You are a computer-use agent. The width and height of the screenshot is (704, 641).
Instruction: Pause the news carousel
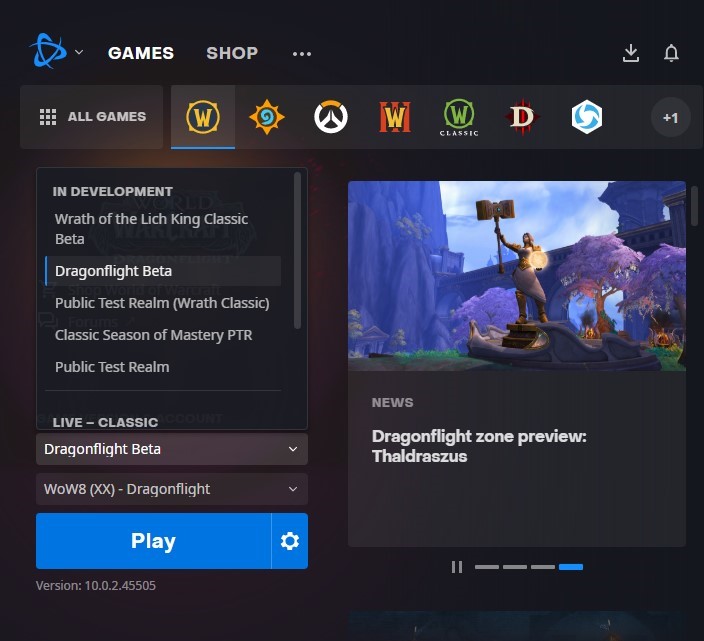click(x=457, y=567)
